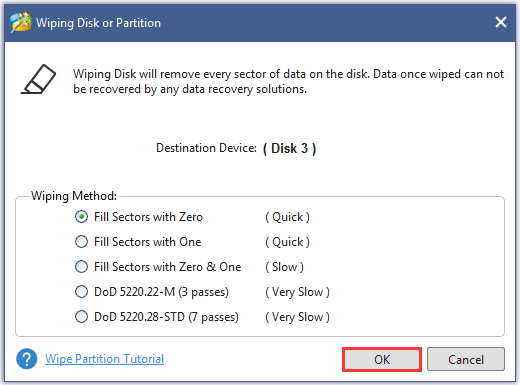Screen dimensions: 520x385
Task: Click the (Quick) label beside Fill Sectors with One
Action: pyautogui.click(x=287, y=242)
